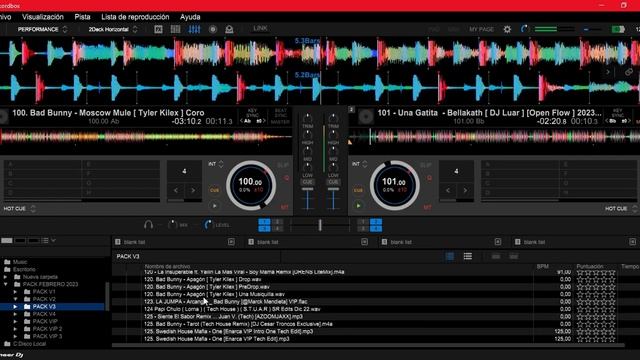This screenshot has height=360, width=640.
Task: Click master volume knob icon in top bar
Action: coord(524,29)
